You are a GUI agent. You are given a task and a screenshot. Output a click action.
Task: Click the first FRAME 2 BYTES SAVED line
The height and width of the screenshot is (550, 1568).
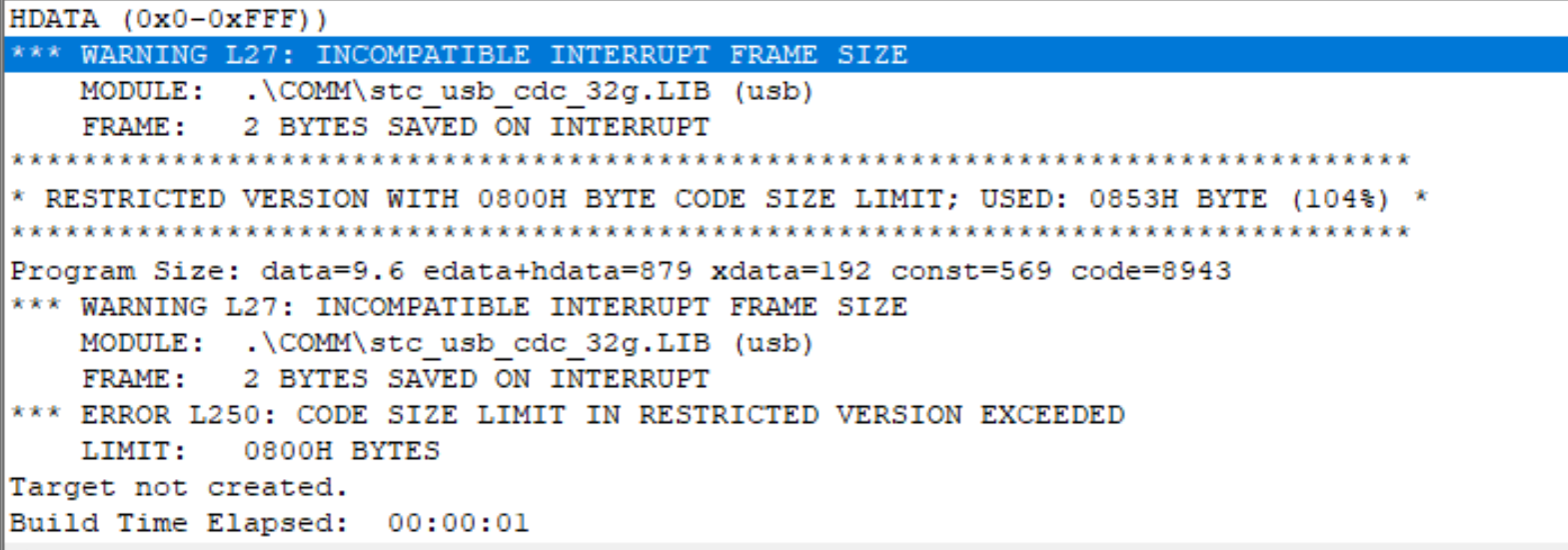[395, 127]
